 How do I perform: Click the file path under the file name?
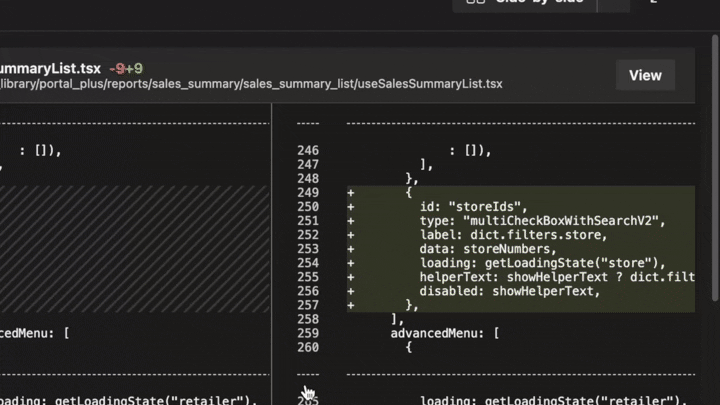click(x=250, y=84)
